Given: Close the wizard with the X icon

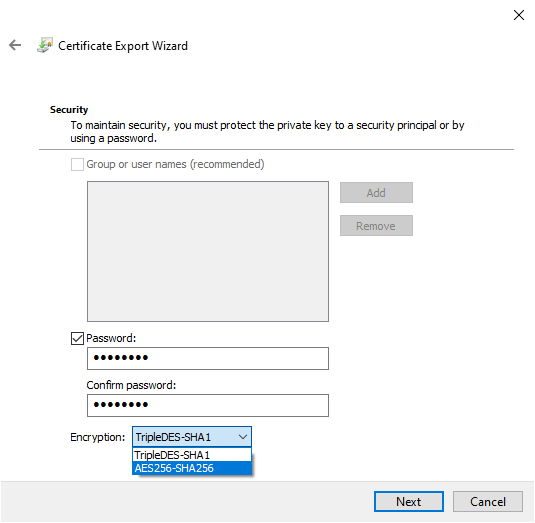Looking at the screenshot, I should tap(519, 15).
